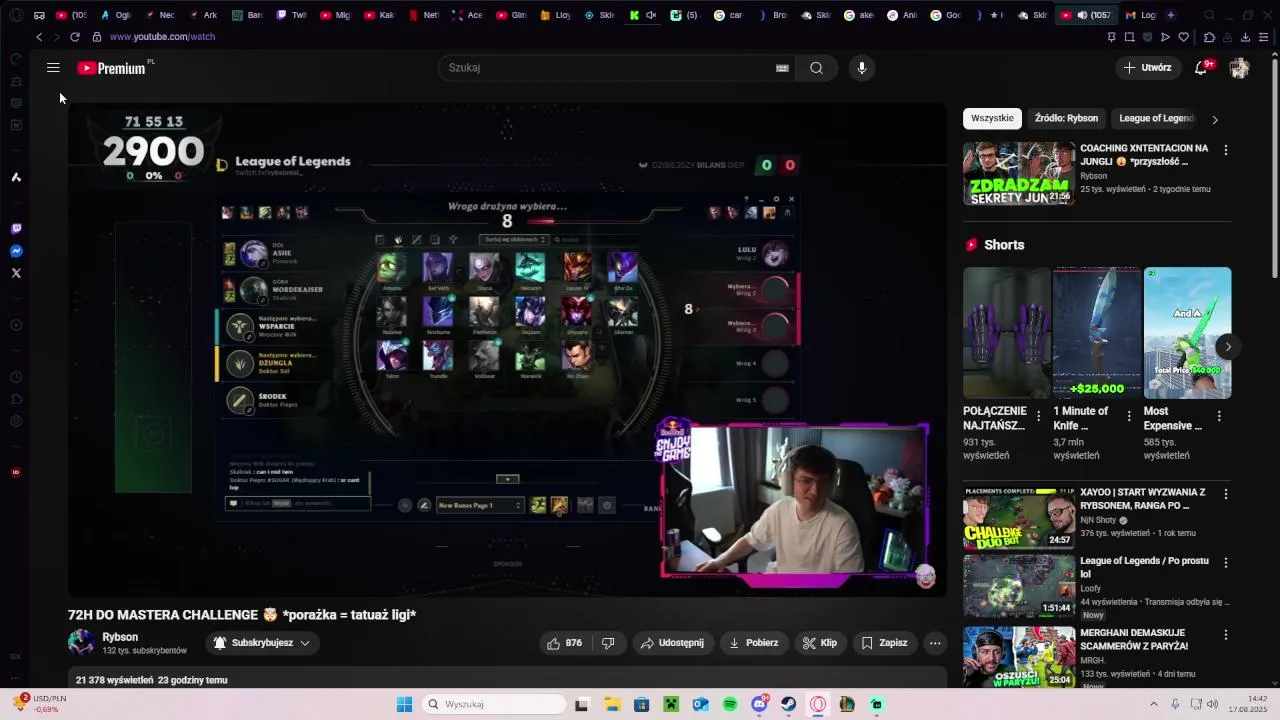Add page to bookmarks heart icon
The width and height of the screenshot is (1280, 720).
click(1183, 37)
